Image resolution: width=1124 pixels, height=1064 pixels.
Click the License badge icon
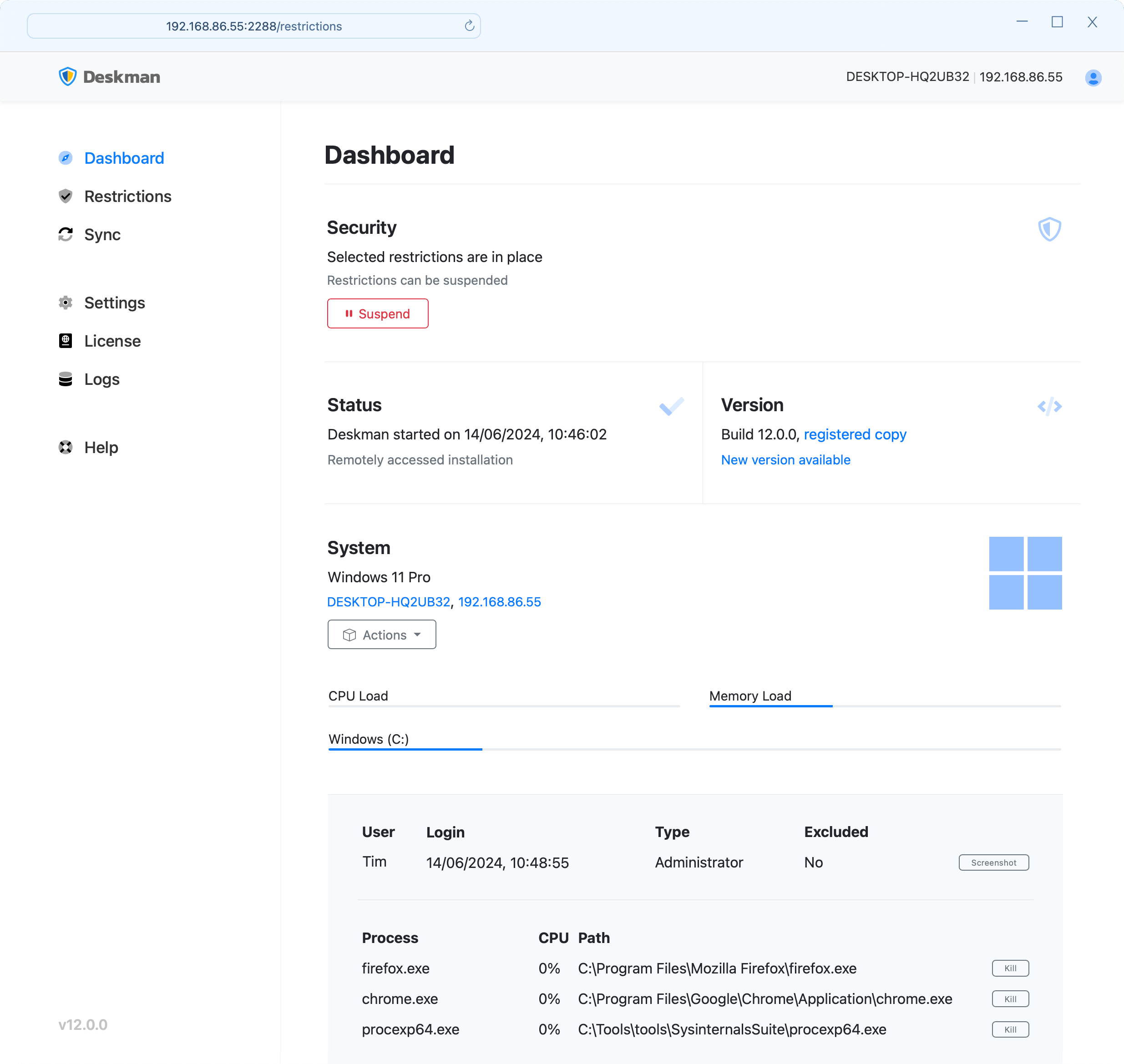pyautogui.click(x=66, y=341)
